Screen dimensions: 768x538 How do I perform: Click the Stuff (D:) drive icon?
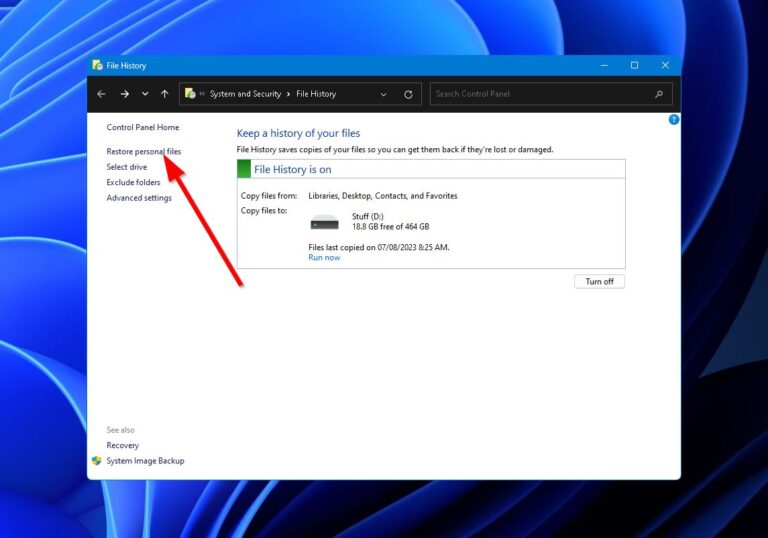325,221
